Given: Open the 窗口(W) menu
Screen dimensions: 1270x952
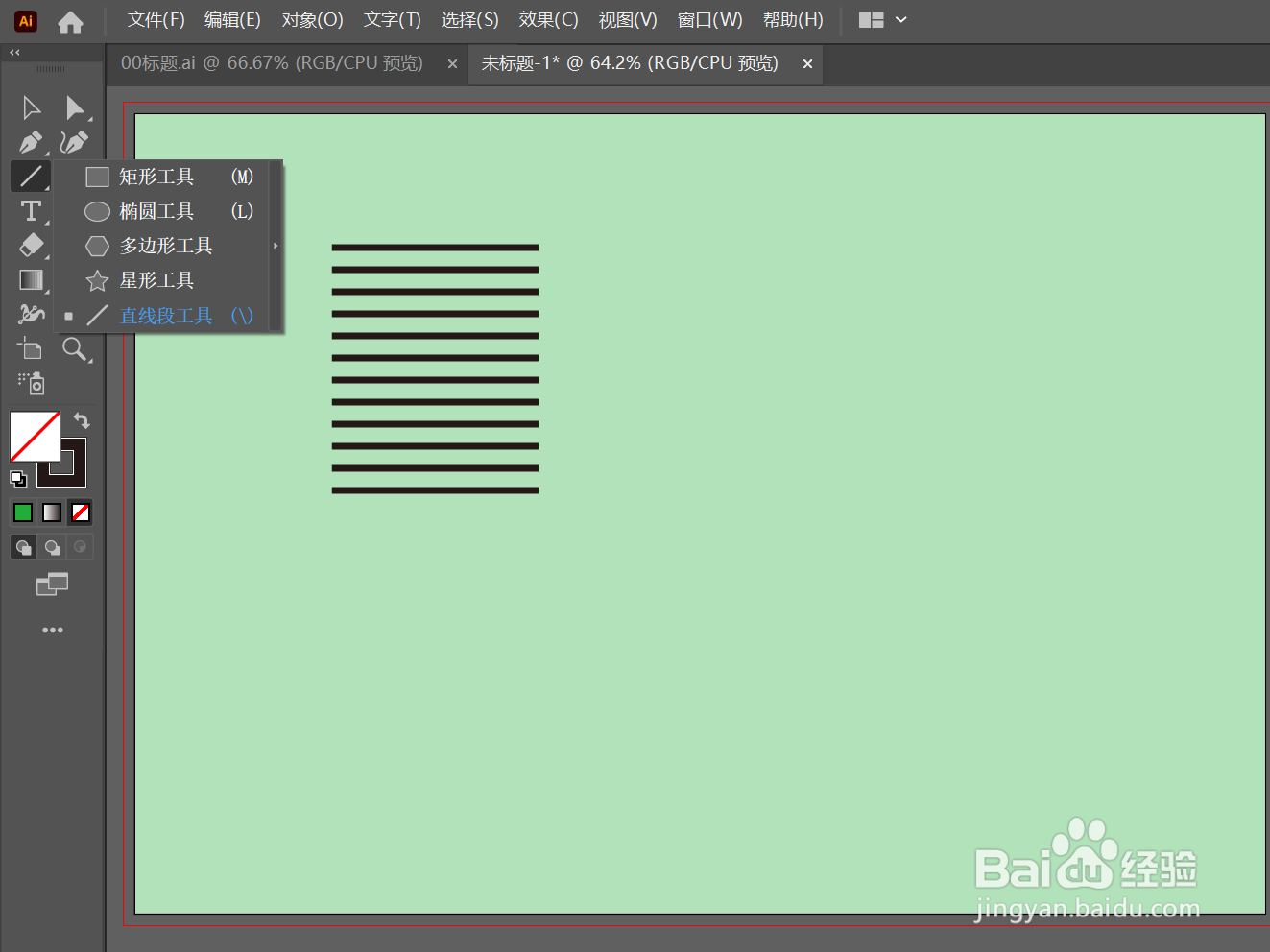Looking at the screenshot, I should (709, 20).
